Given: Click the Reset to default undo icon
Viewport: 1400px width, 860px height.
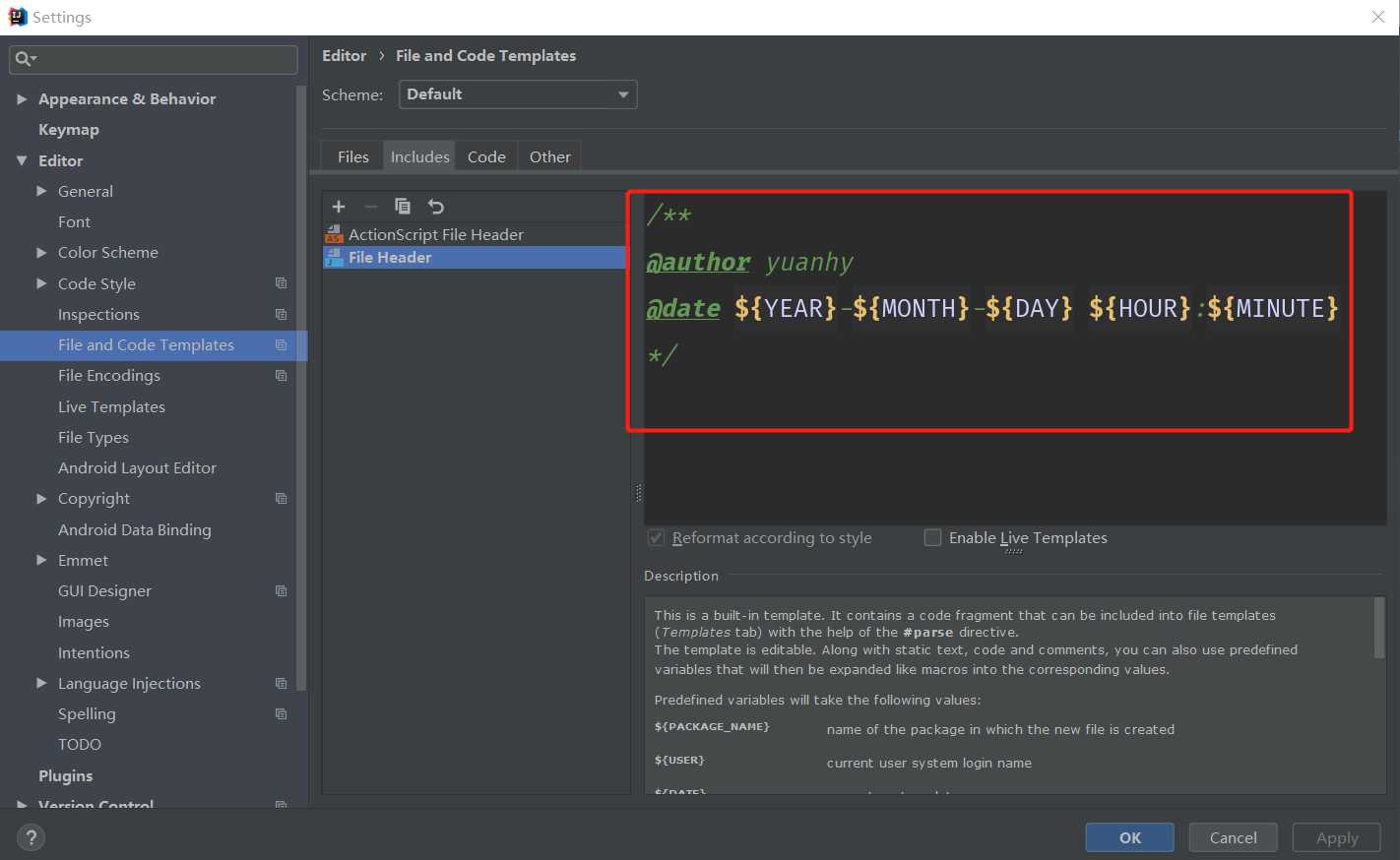Looking at the screenshot, I should coord(436,207).
